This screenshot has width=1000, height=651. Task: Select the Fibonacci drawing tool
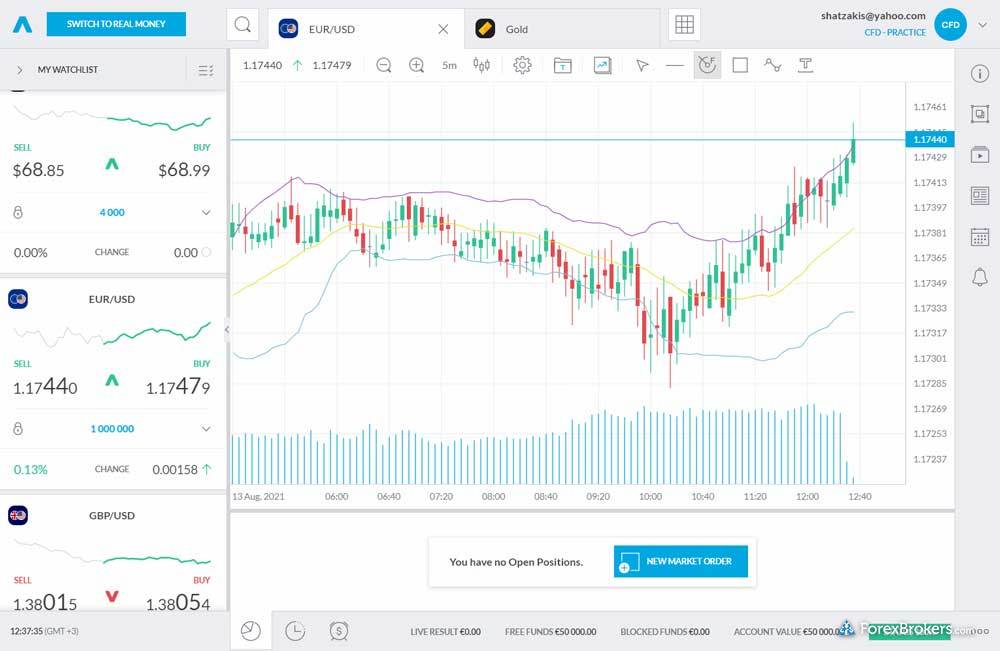click(707, 65)
